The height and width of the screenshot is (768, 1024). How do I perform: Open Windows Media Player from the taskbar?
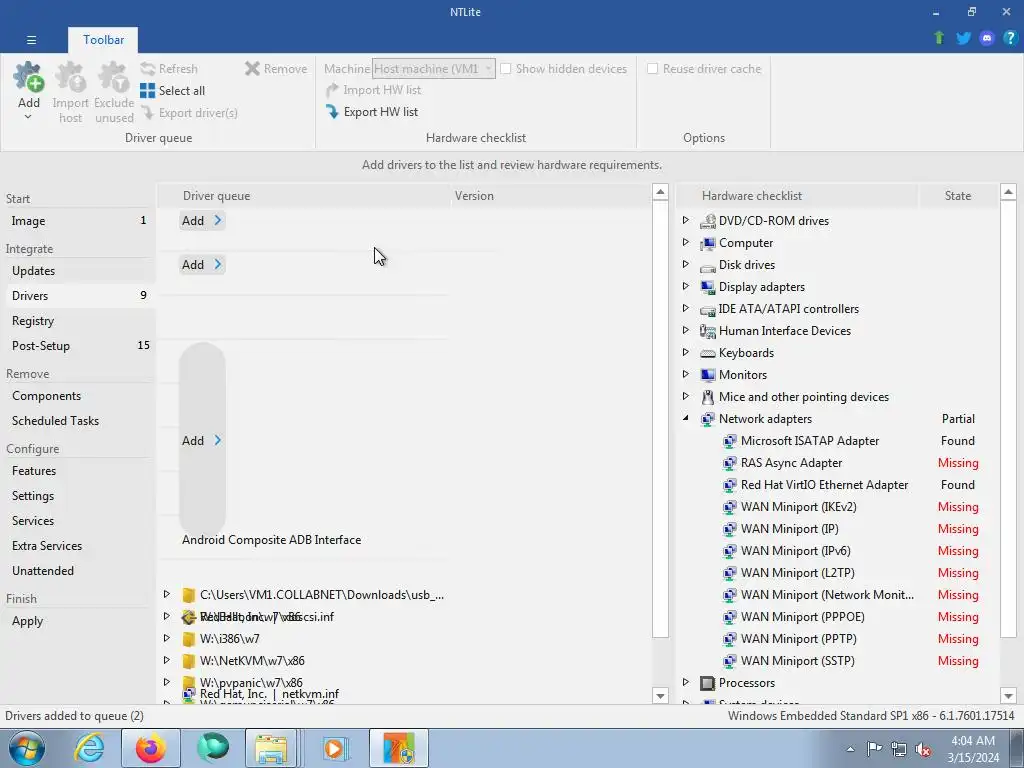point(334,748)
